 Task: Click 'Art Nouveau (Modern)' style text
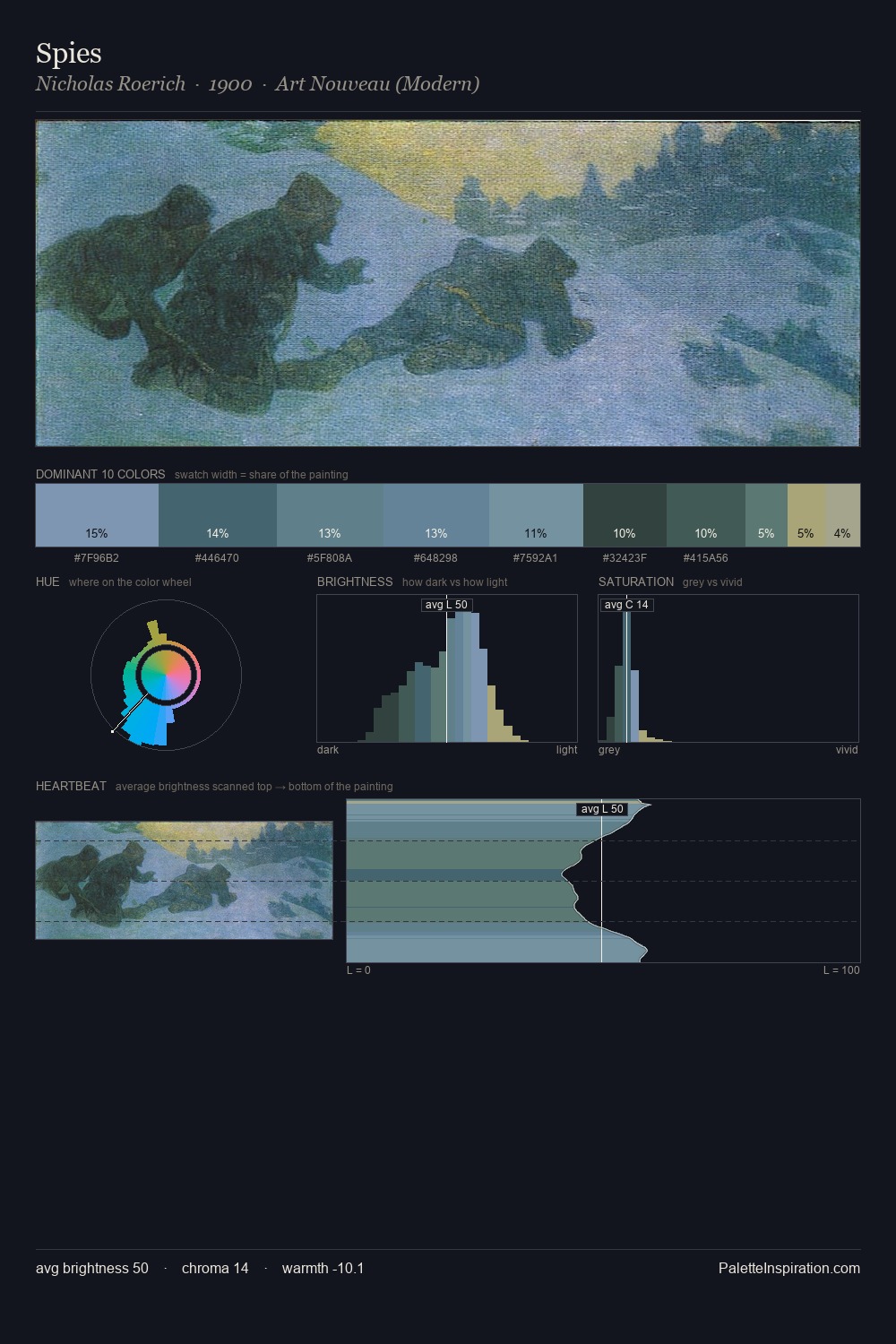coord(377,84)
